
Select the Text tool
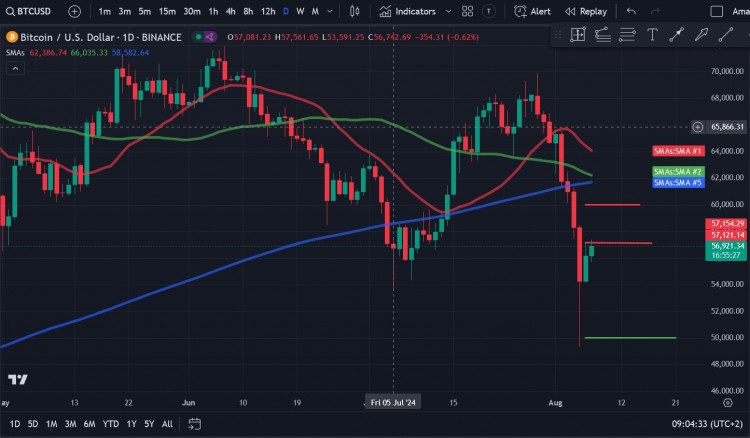(x=652, y=34)
